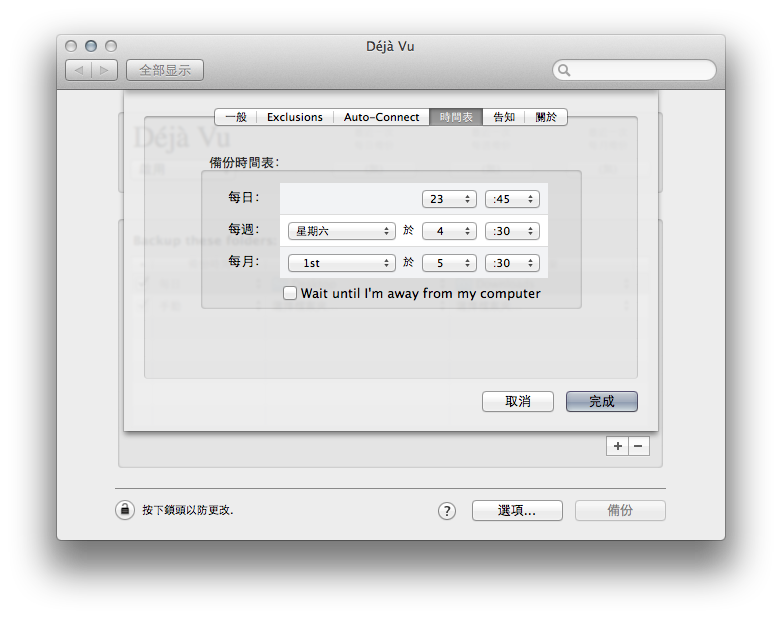Switch to the Exclusions tab
Image resolution: width=782 pixels, height=619 pixels.
coord(295,117)
